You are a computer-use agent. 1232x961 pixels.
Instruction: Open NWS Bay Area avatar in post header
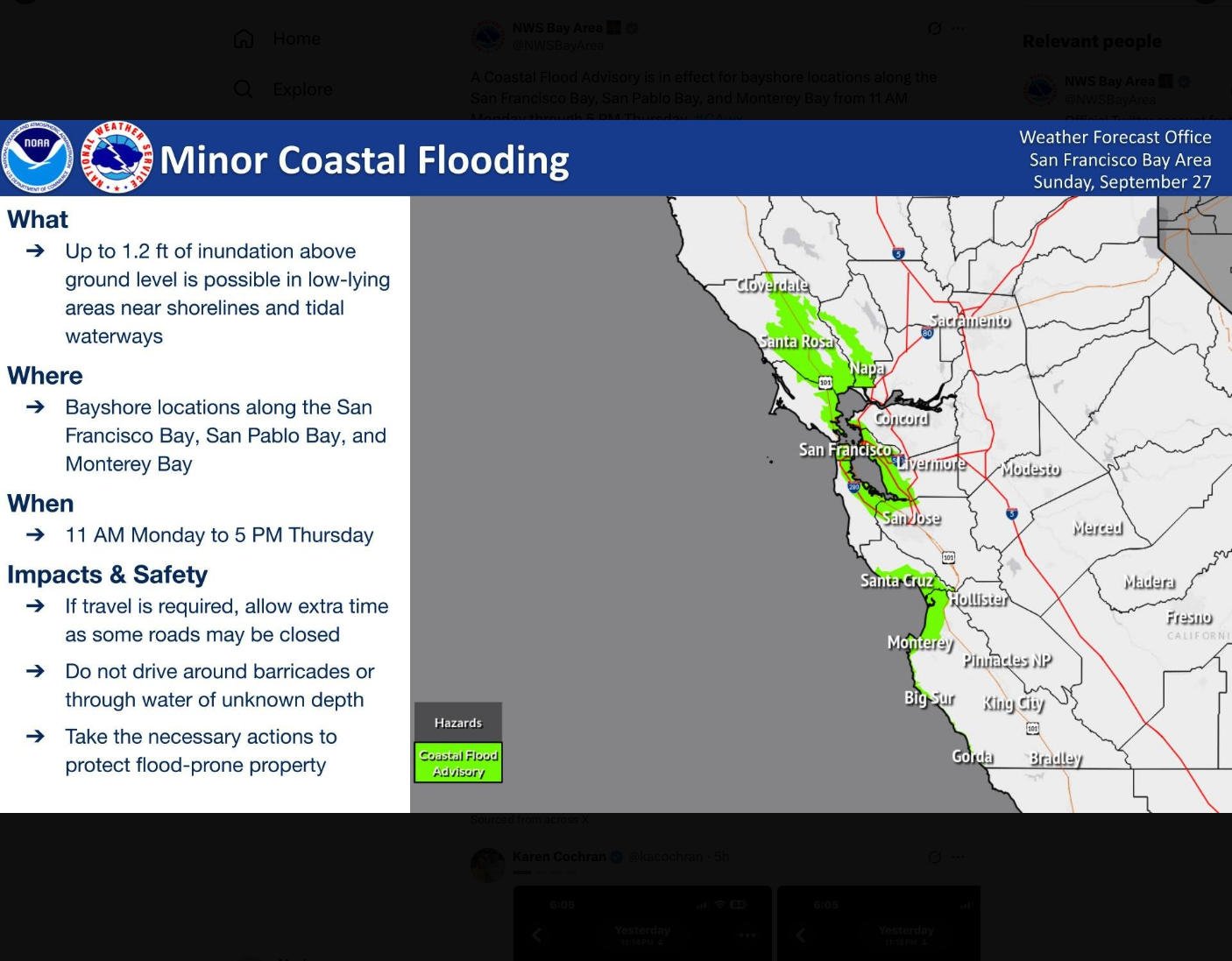tap(488, 37)
